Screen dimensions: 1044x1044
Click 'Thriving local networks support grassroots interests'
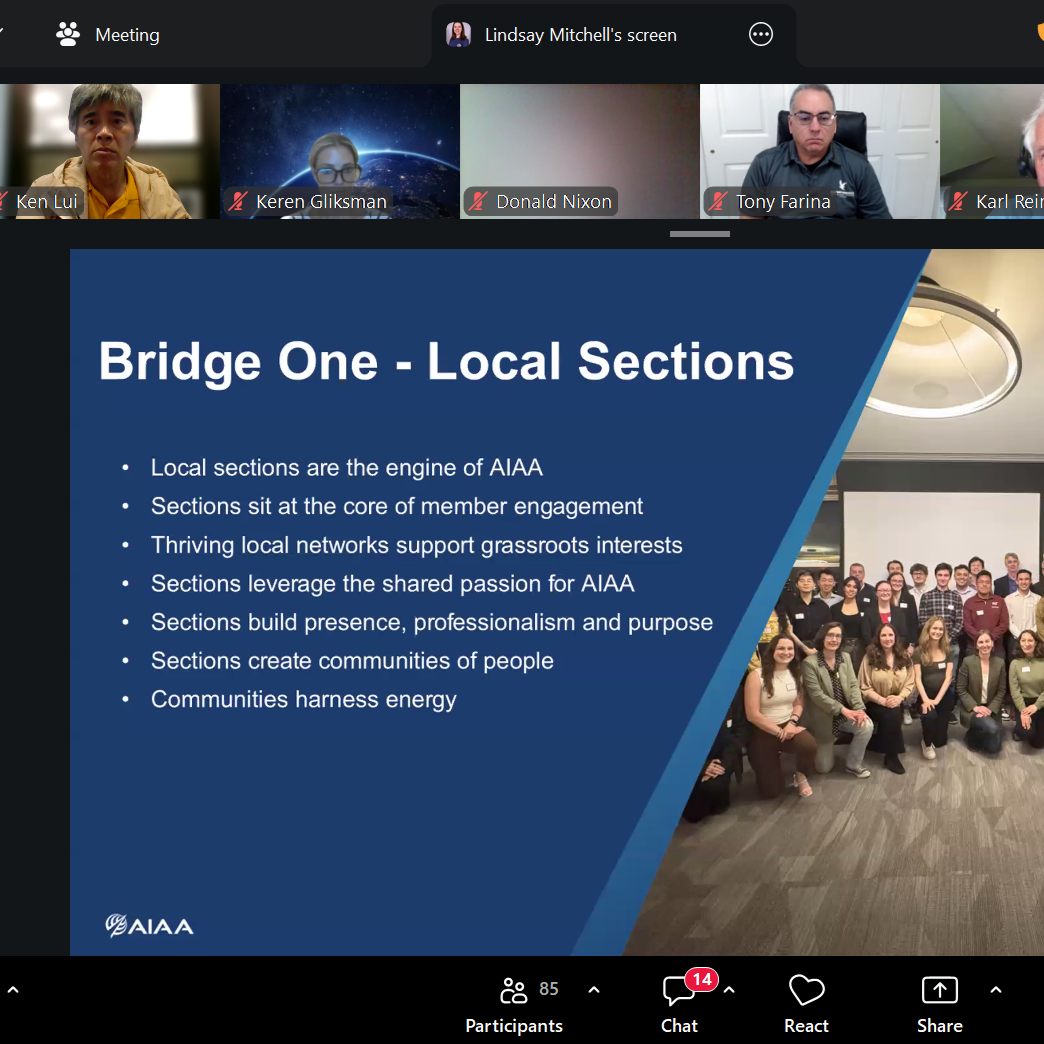point(416,545)
